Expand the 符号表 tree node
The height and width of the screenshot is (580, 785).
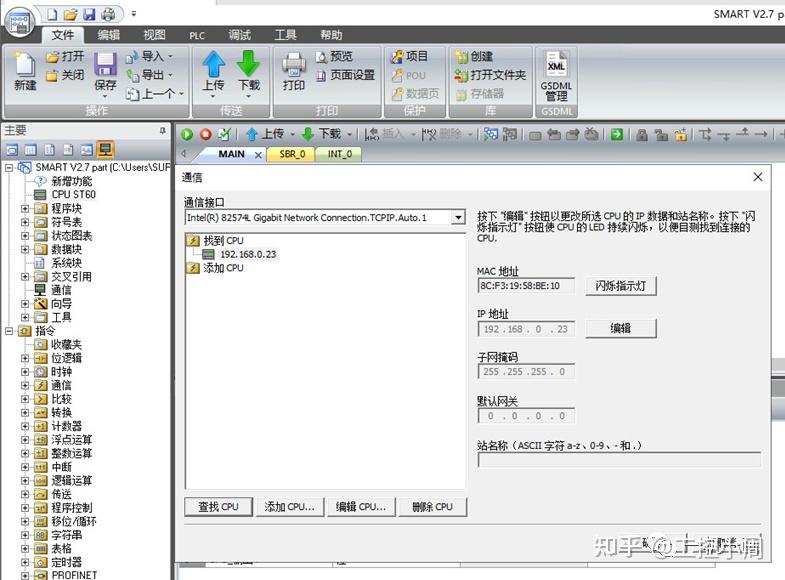point(25,222)
